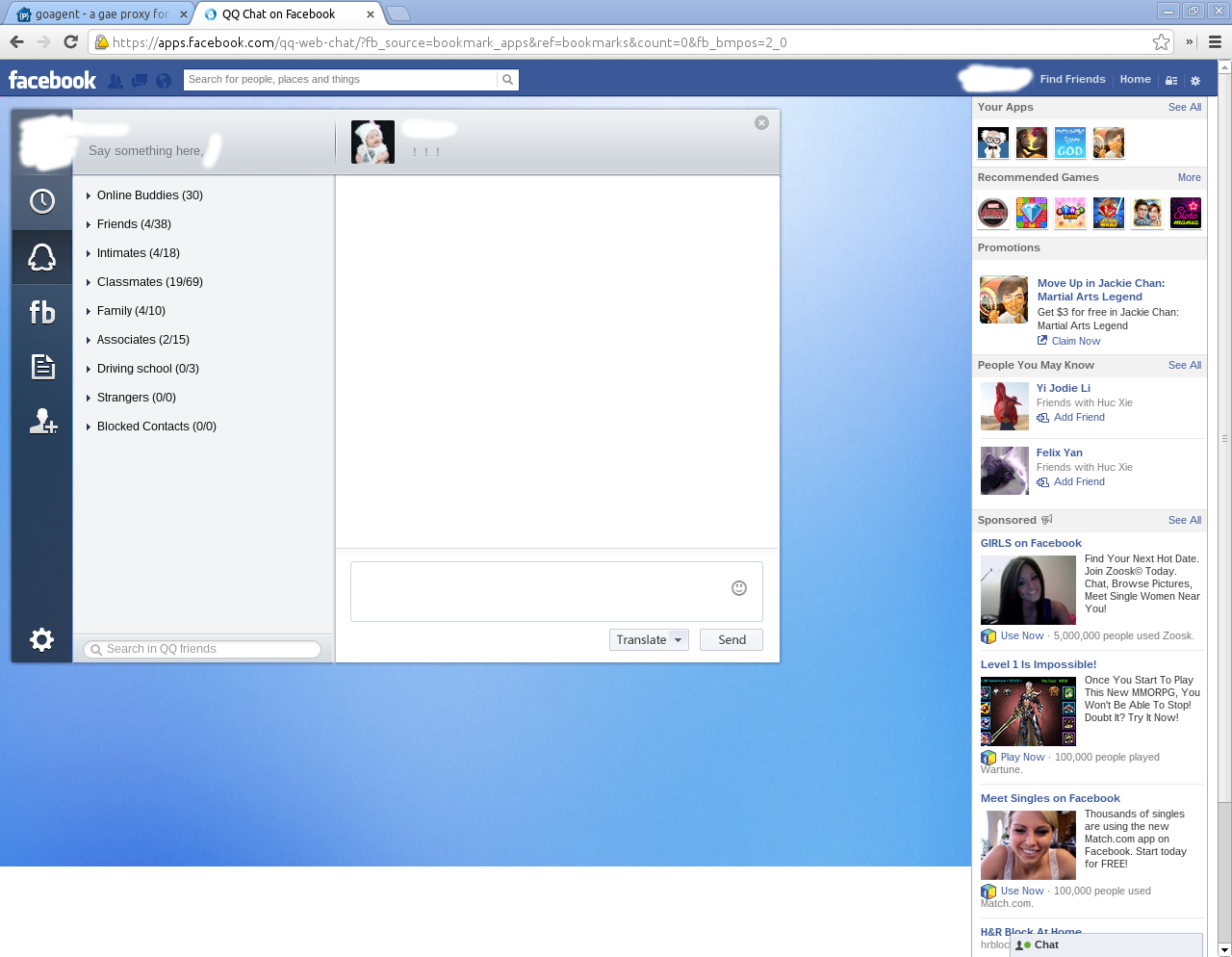Click the chat message text box
Image resolution: width=1232 pixels, height=957 pixels.
click(x=556, y=591)
